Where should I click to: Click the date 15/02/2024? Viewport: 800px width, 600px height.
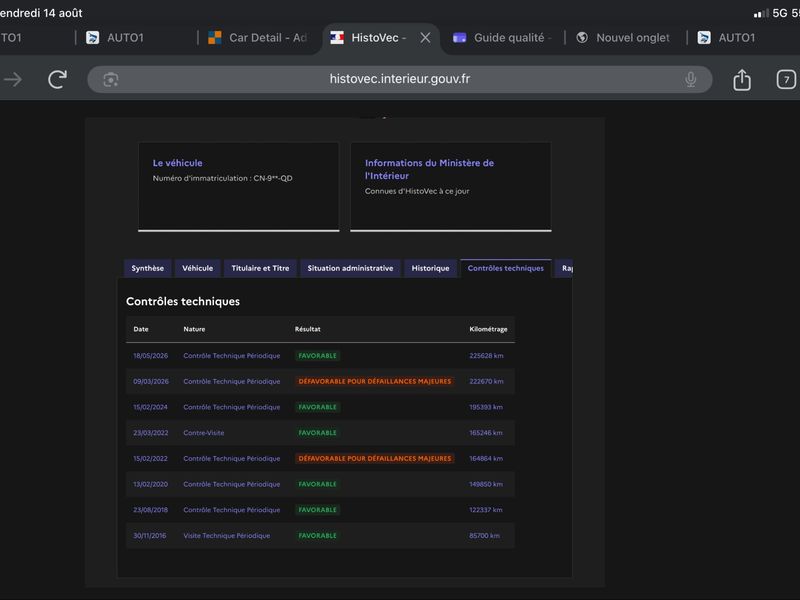(x=150, y=407)
